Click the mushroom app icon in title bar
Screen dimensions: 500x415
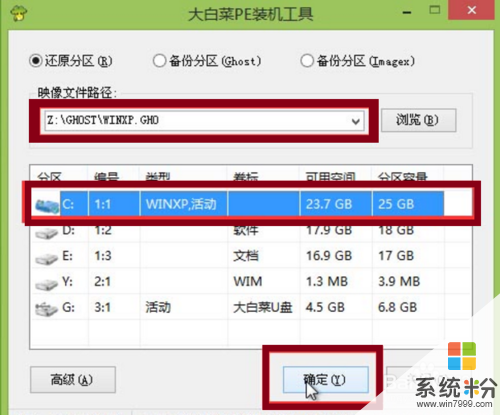(19, 13)
